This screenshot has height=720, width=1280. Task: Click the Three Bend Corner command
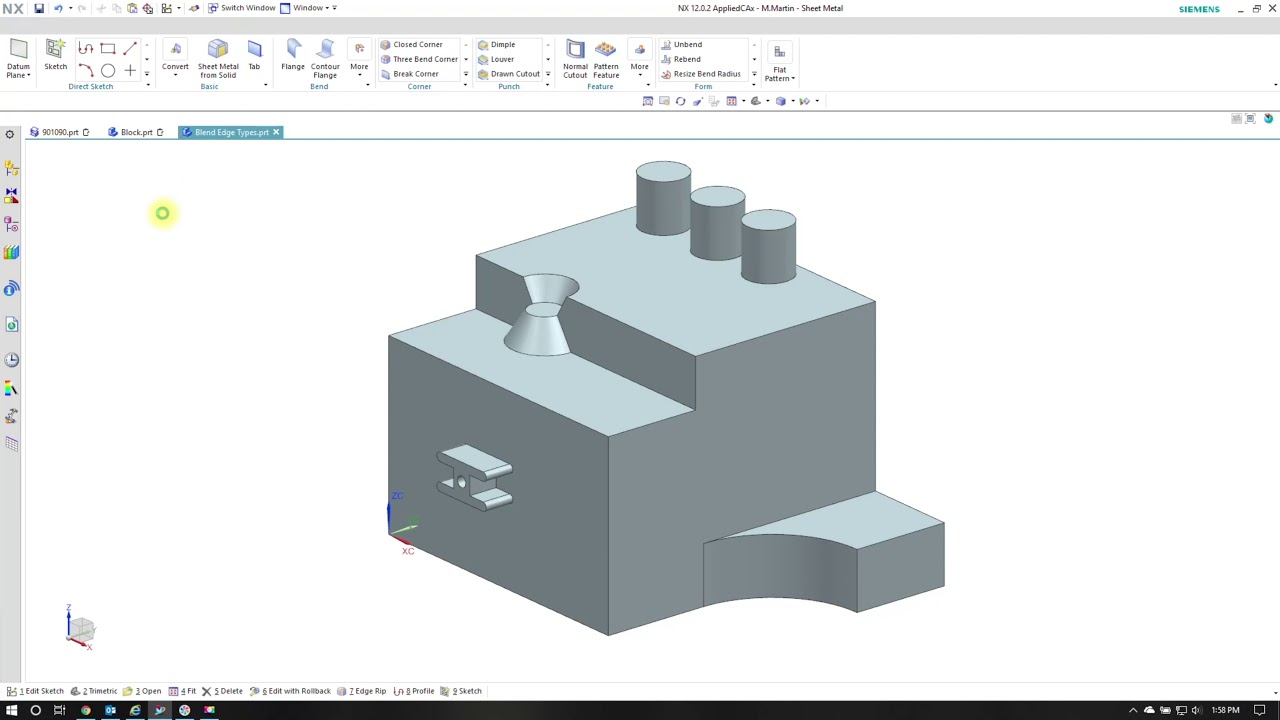[x=419, y=59]
